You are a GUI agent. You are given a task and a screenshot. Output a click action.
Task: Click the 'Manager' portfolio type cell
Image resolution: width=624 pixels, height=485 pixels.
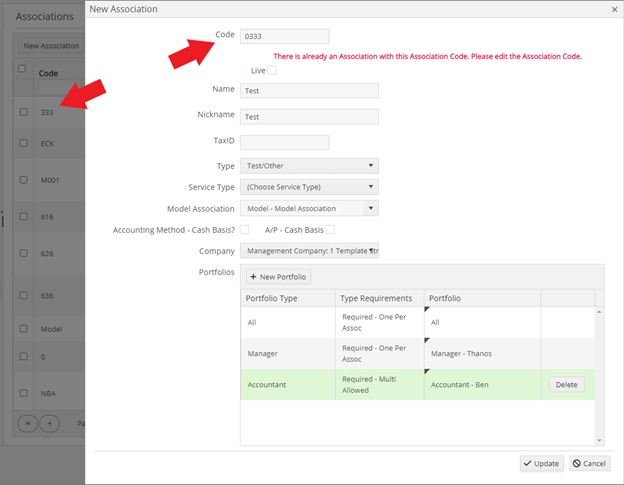pyautogui.click(x=288, y=353)
